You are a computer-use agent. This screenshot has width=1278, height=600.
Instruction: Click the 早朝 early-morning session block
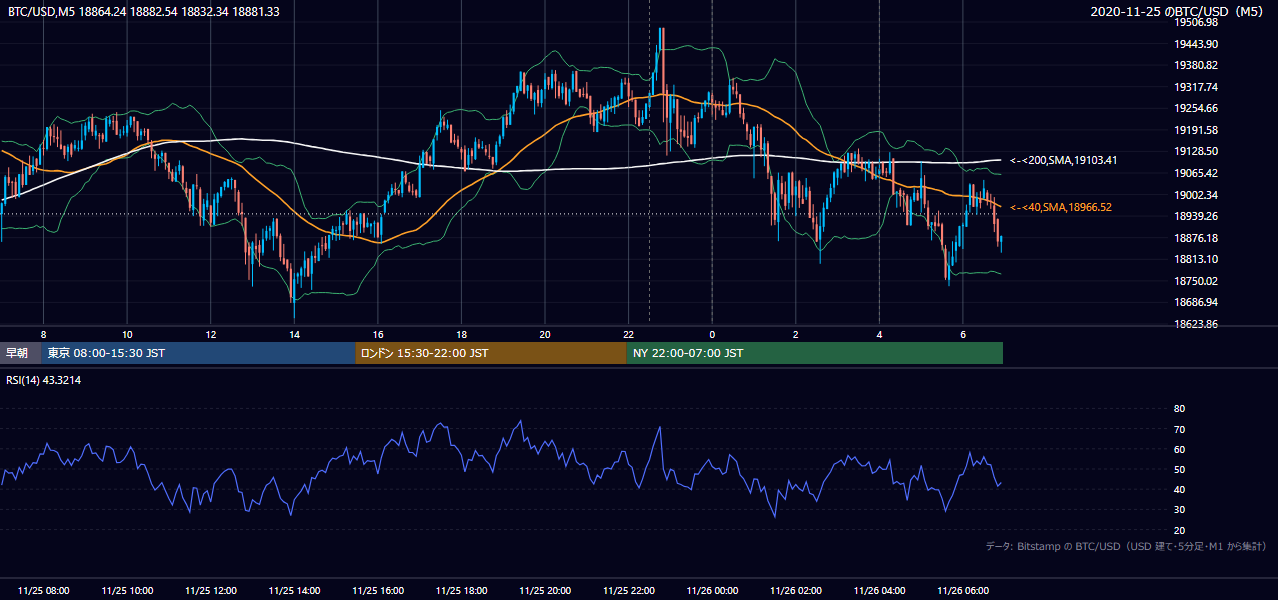pyautogui.click(x=20, y=353)
